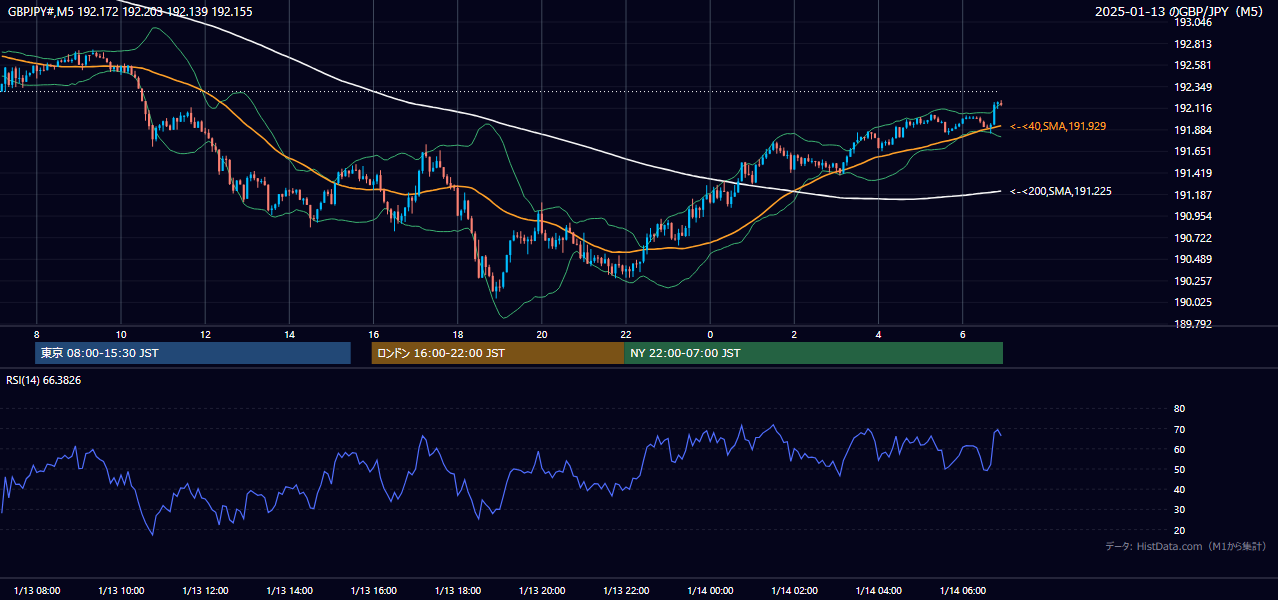
Task: Click price axis value 191.651
Action: [x=1193, y=151]
